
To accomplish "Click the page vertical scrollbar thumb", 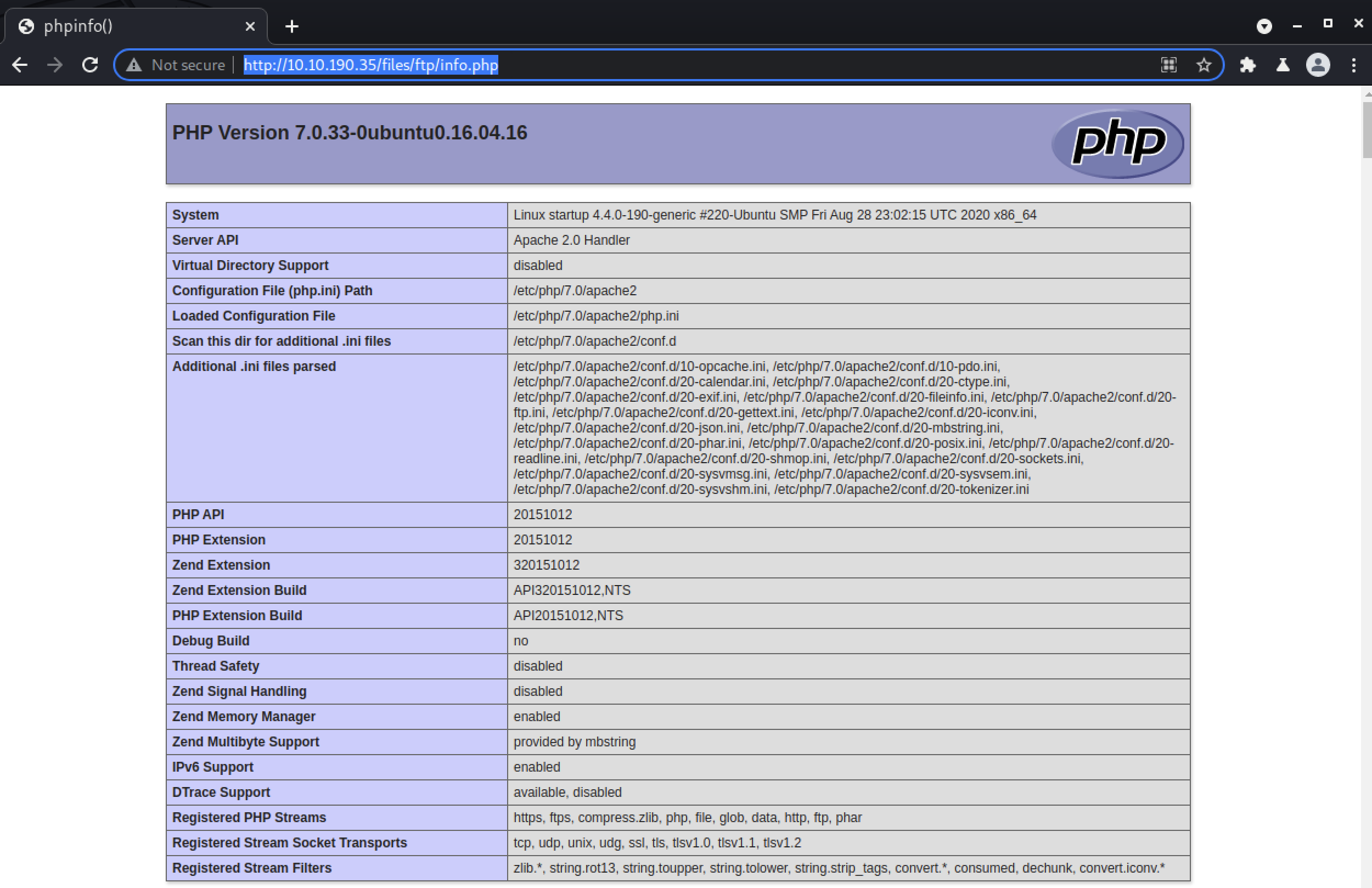I will (1367, 130).
